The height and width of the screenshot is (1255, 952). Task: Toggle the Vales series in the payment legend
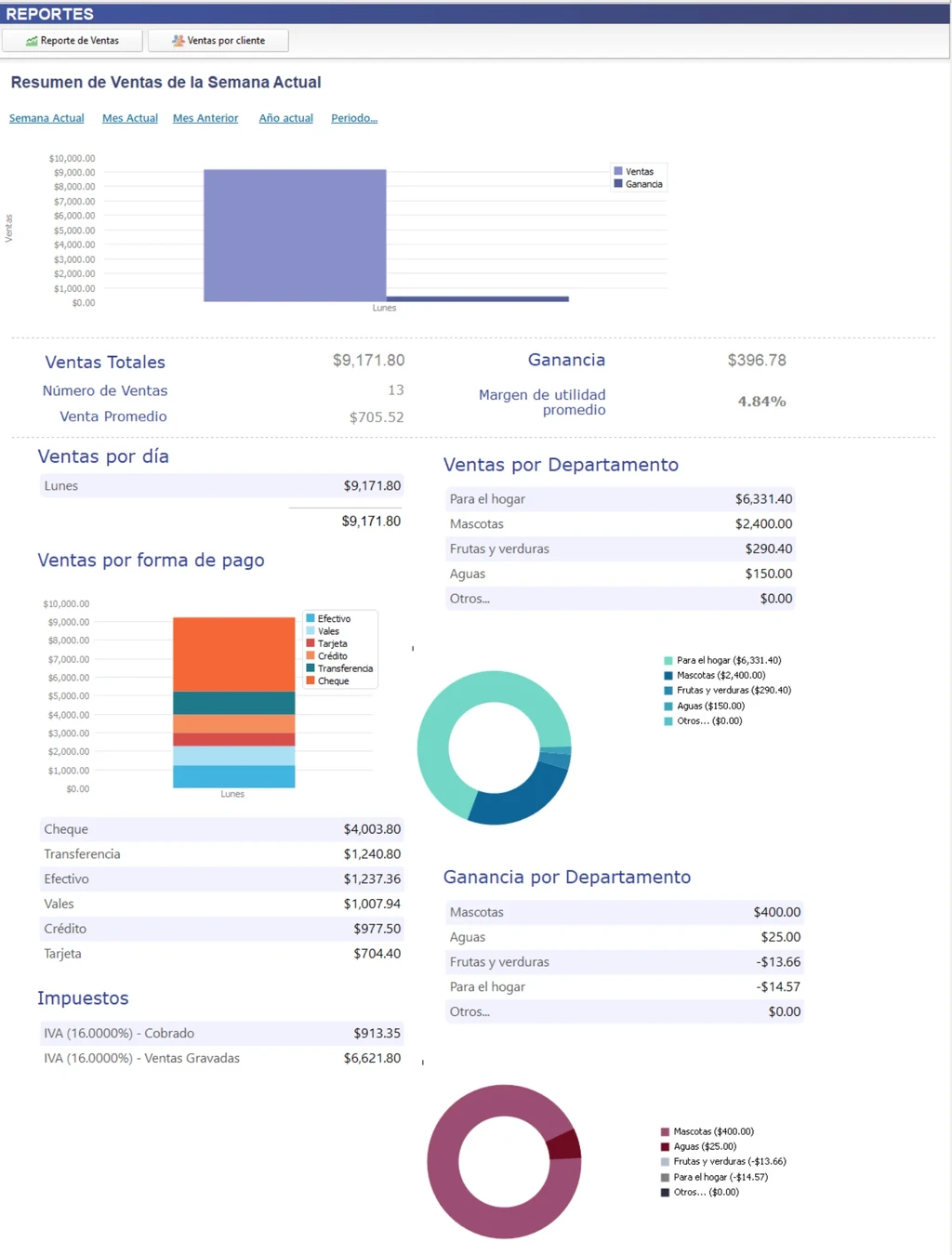point(311,630)
